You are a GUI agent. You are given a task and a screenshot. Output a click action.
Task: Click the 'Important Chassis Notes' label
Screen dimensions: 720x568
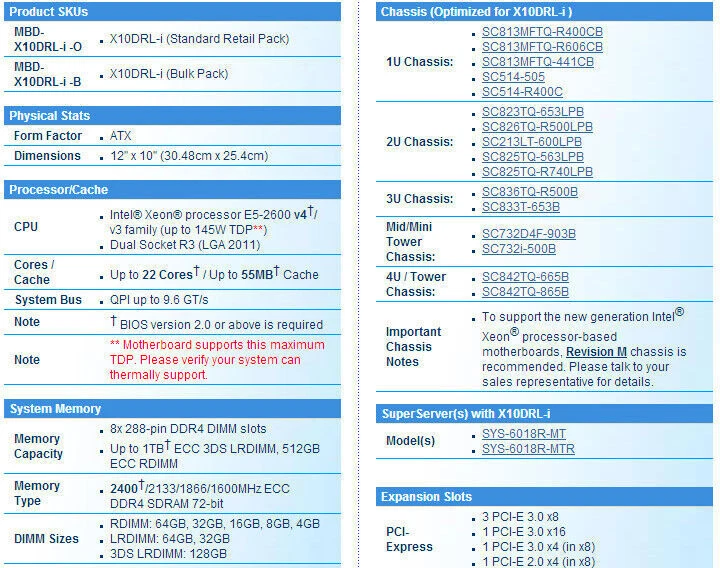click(x=413, y=347)
